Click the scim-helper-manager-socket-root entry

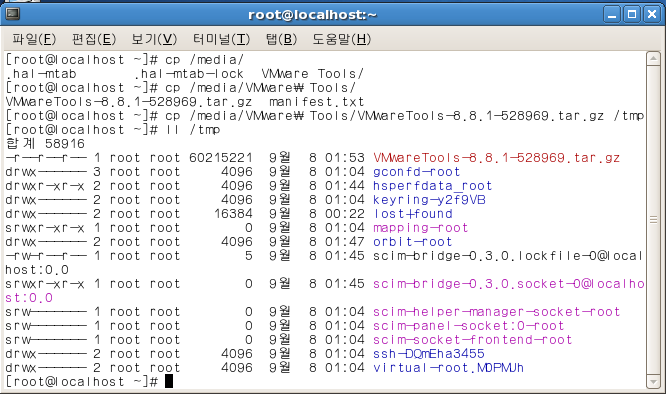[x=497, y=312]
